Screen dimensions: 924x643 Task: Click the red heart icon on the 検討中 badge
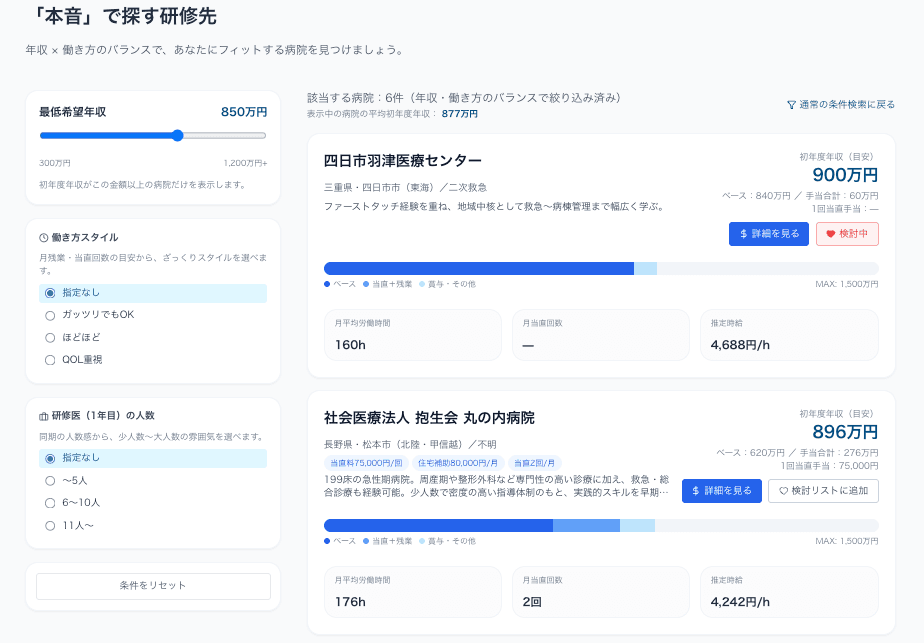pos(833,234)
